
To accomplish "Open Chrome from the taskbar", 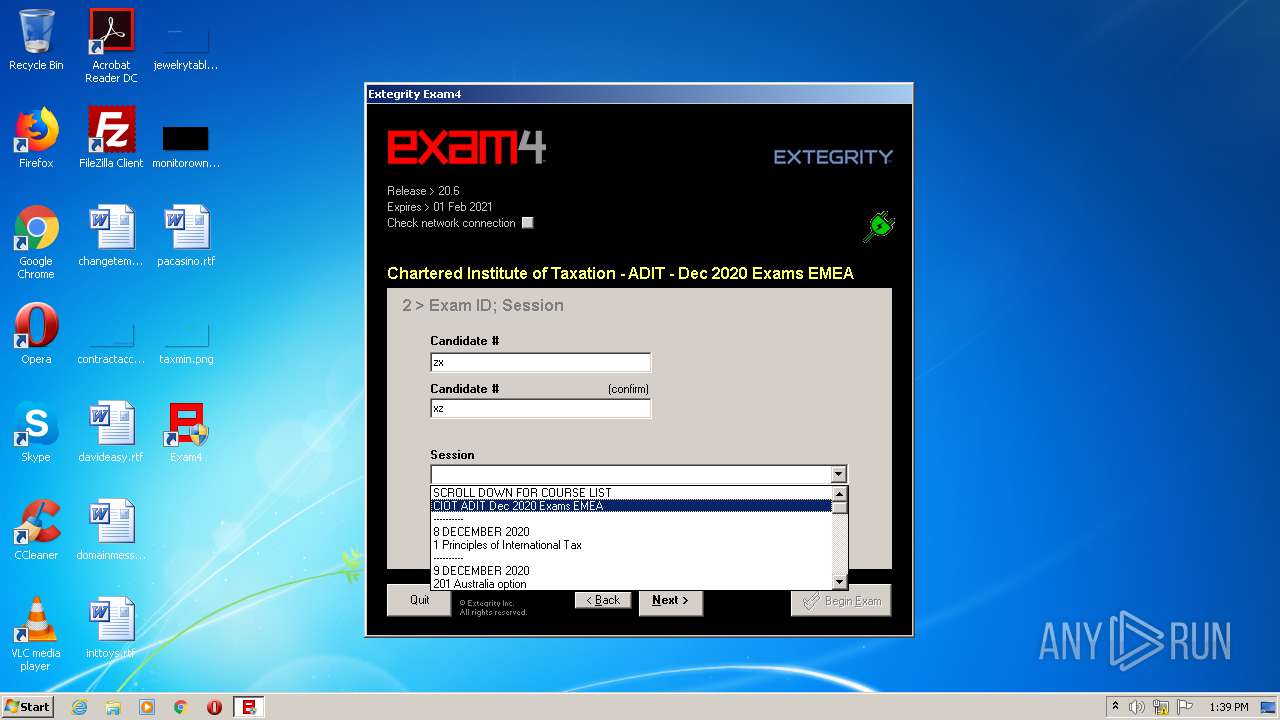I will (x=181, y=707).
